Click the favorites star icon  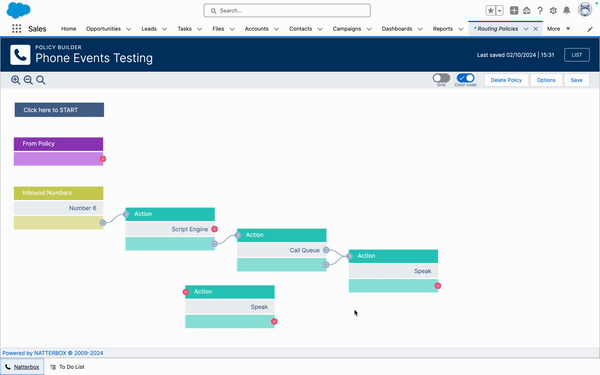coord(491,11)
